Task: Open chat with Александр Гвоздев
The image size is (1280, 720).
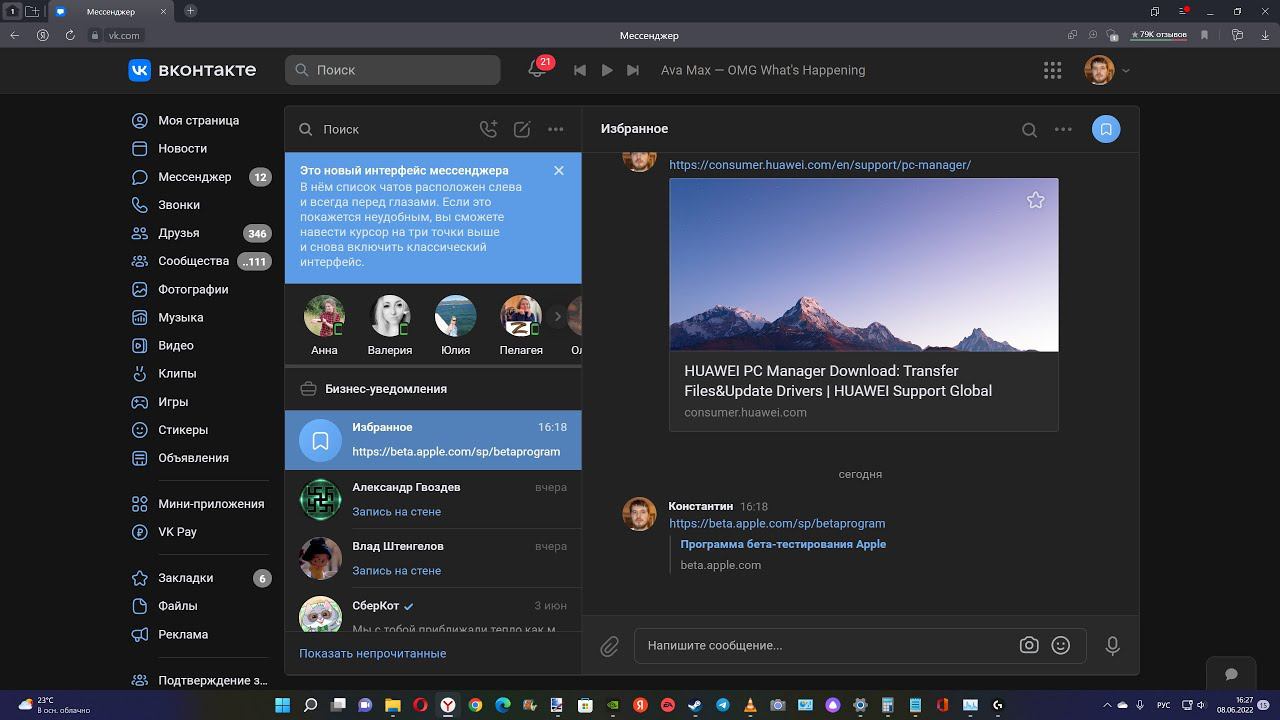Action: tap(433, 499)
